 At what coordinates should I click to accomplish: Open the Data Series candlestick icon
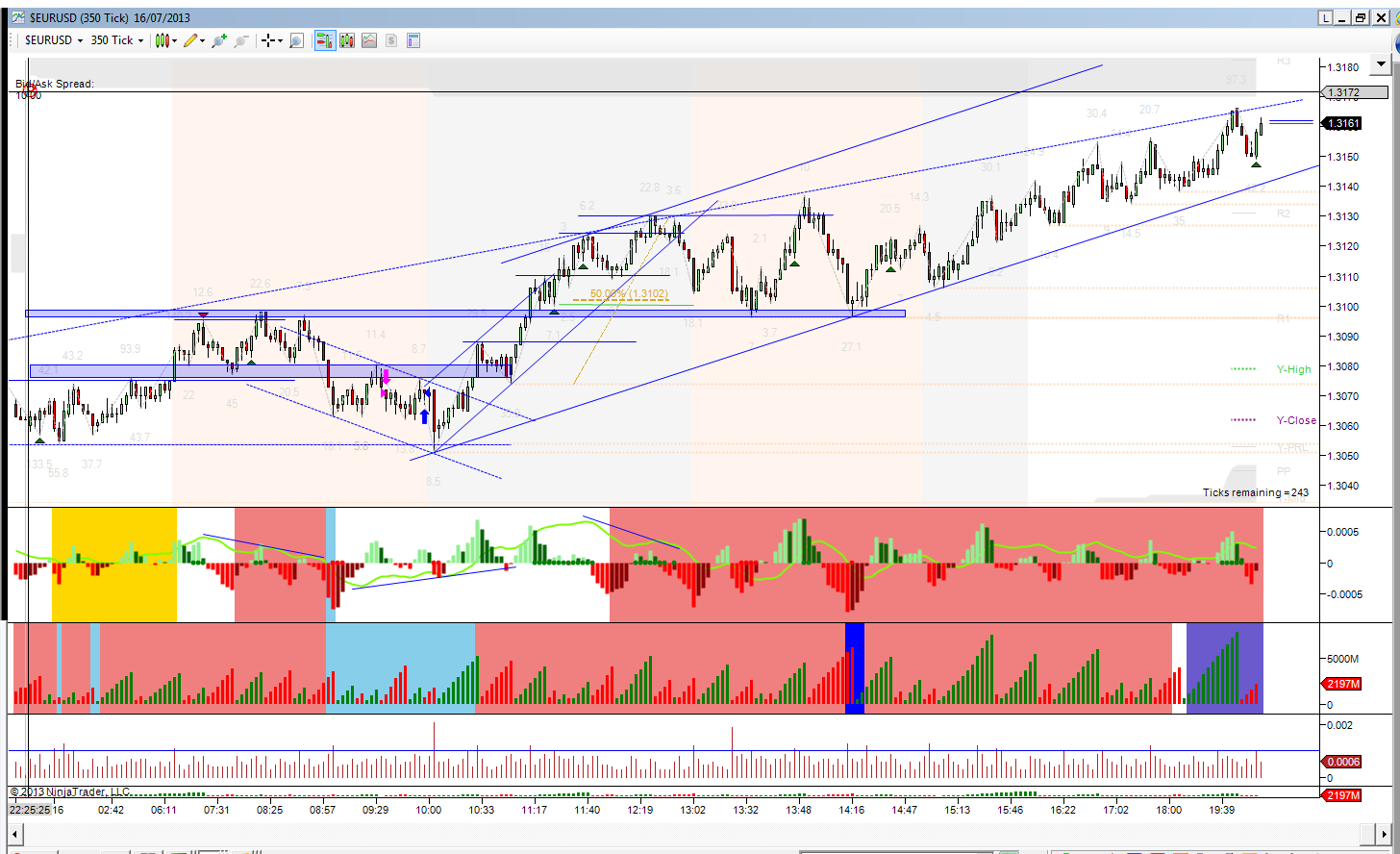[x=347, y=40]
